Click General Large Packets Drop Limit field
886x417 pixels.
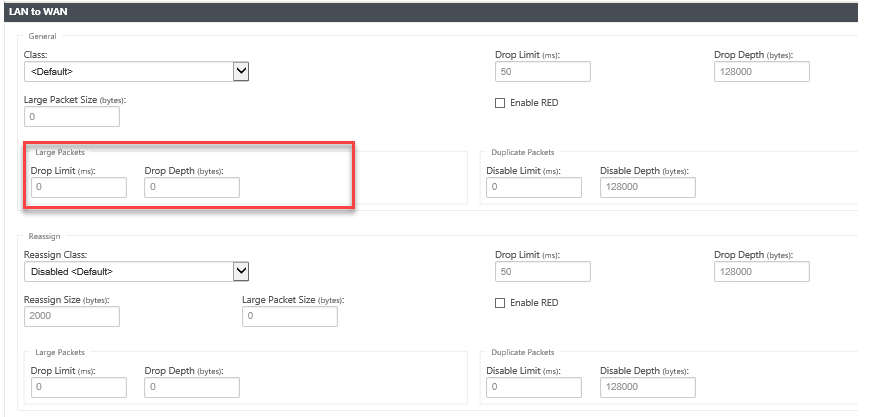coord(79,188)
